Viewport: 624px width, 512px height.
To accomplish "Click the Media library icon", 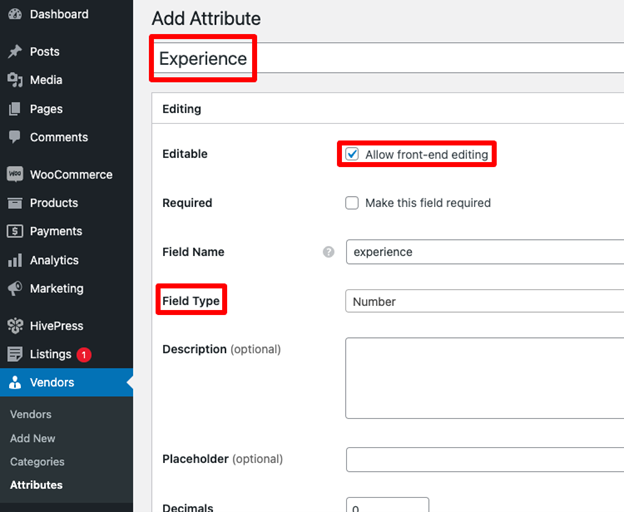I will point(15,80).
